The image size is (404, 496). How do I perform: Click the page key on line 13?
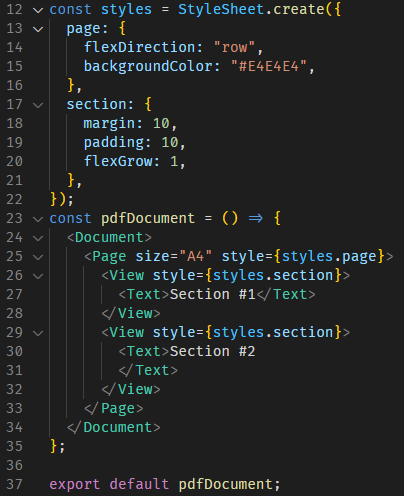tap(83, 29)
